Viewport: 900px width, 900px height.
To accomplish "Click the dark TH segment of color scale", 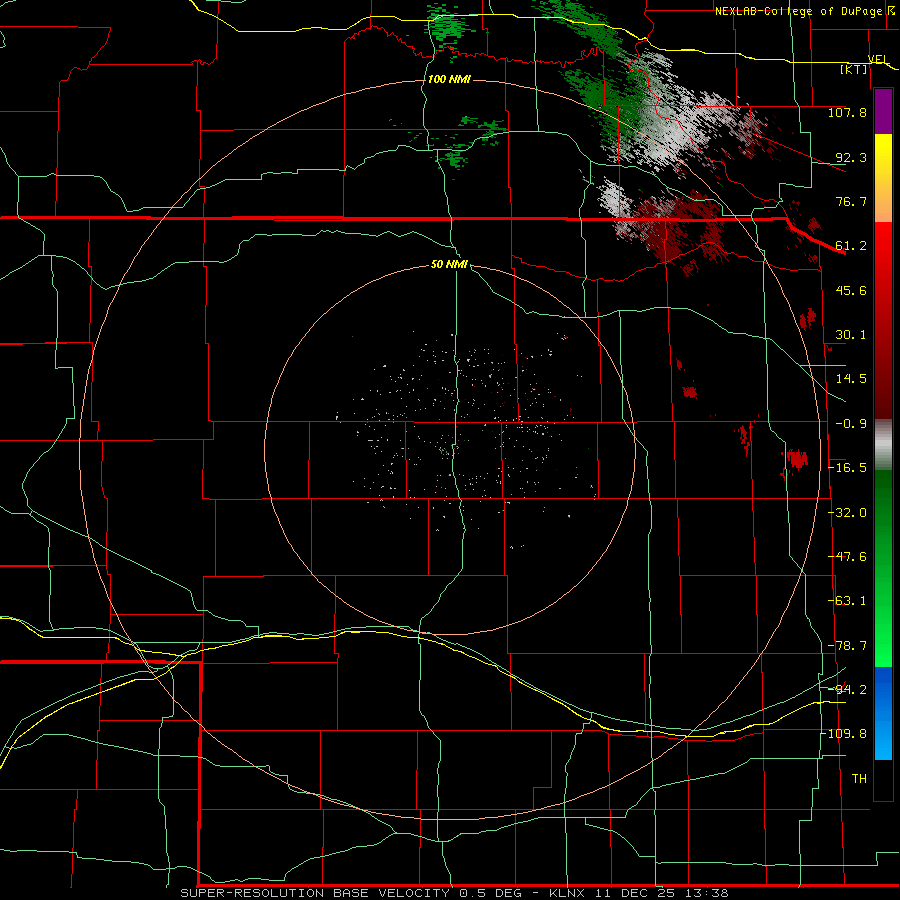I will [883, 779].
